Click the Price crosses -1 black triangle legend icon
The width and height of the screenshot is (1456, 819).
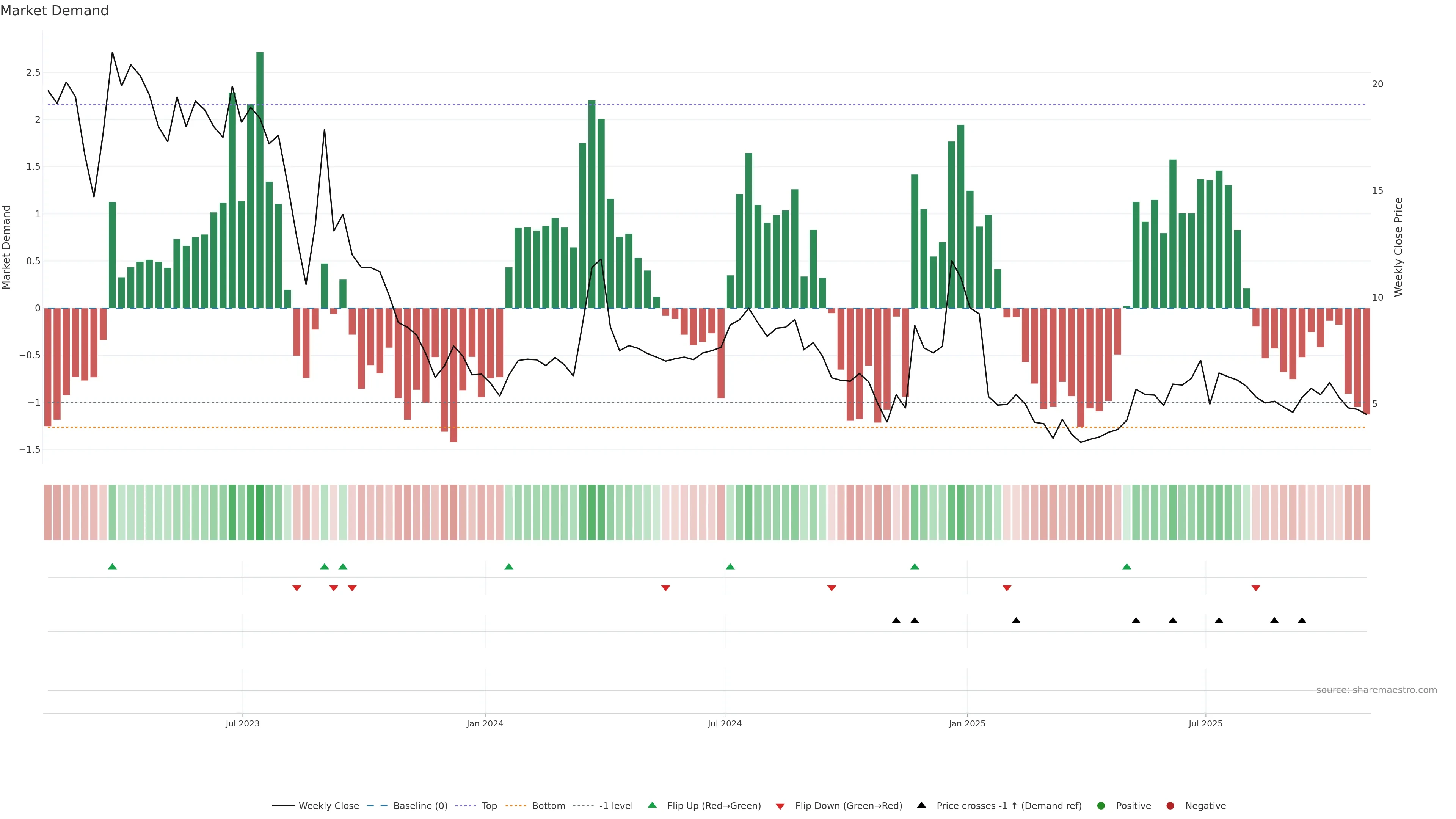click(x=921, y=805)
